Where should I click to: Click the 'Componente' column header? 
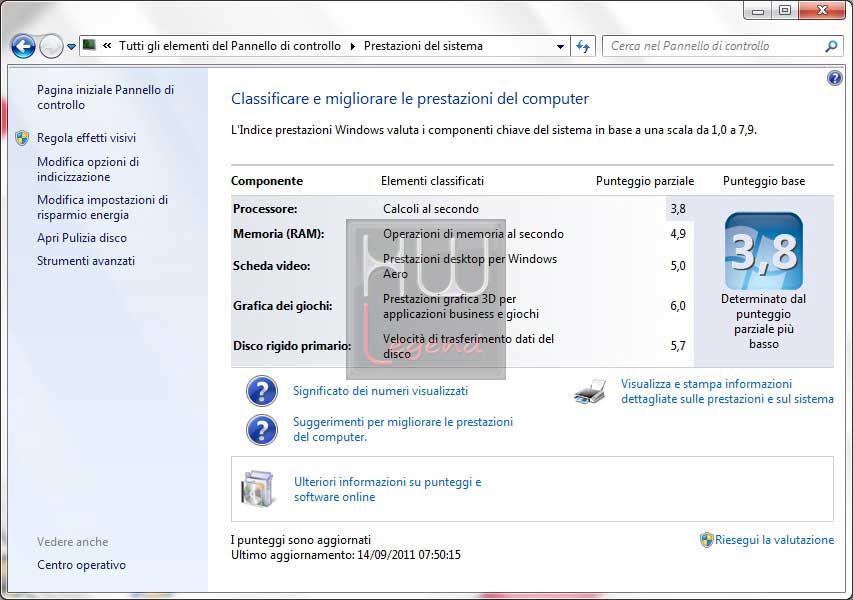[267, 181]
